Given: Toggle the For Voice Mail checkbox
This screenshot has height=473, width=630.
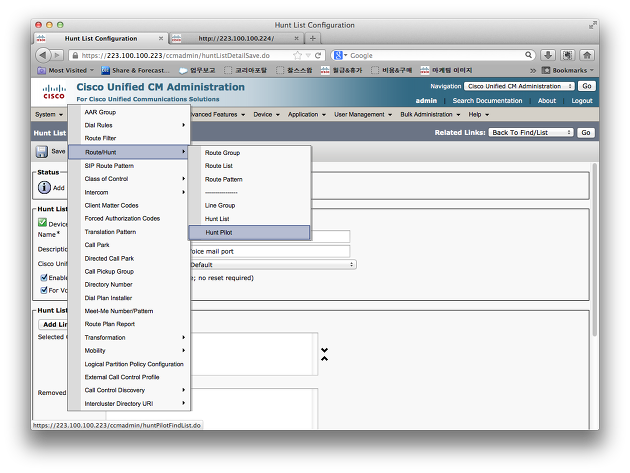Looking at the screenshot, I should tap(44, 290).
